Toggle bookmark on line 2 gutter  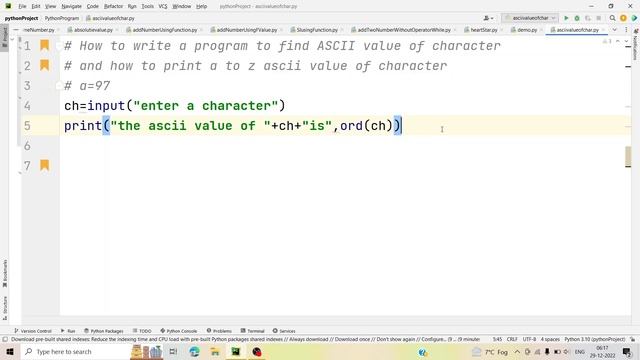pyautogui.click(x=44, y=65)
